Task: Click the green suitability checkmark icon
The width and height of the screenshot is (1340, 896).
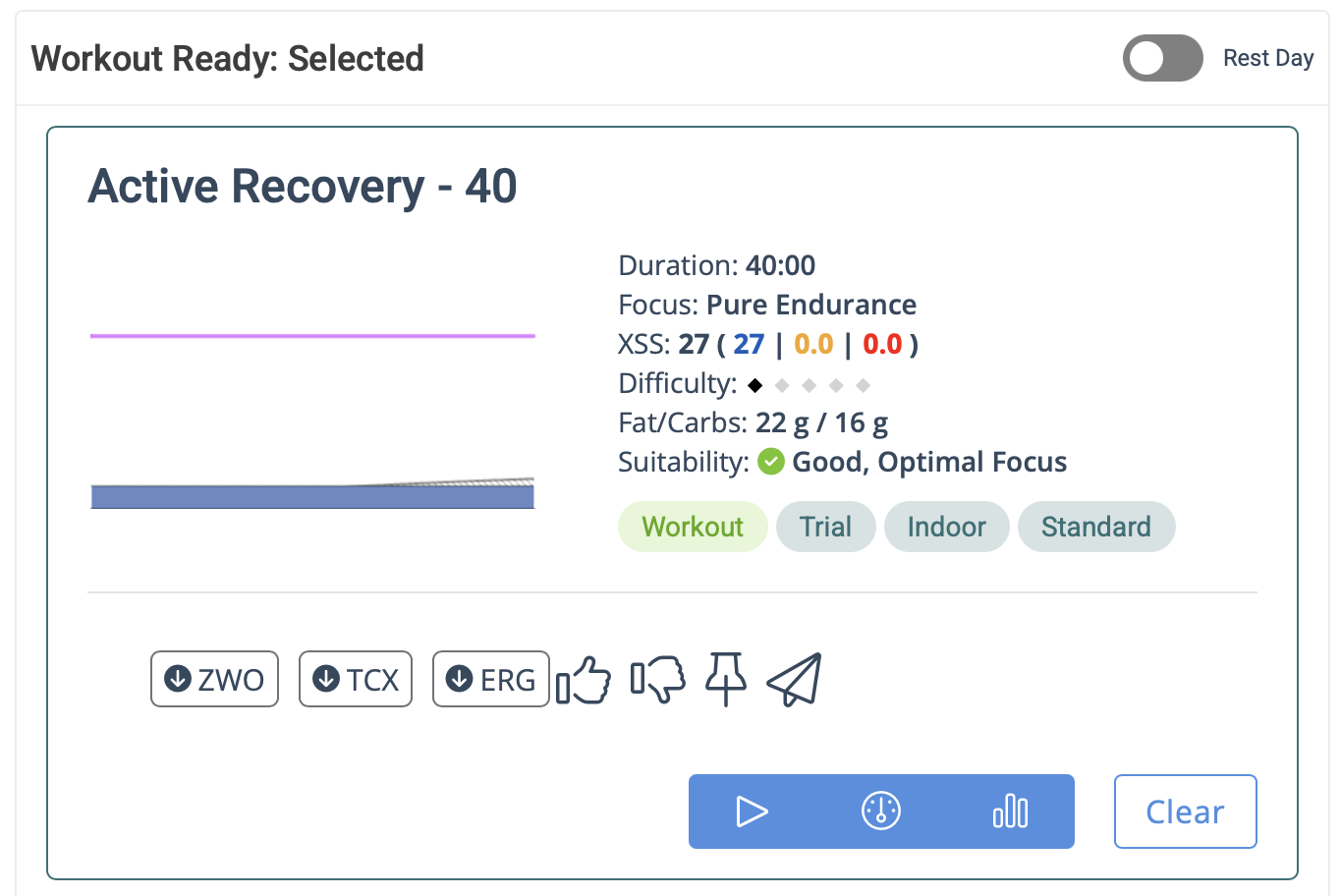Action: click(771, 461)
